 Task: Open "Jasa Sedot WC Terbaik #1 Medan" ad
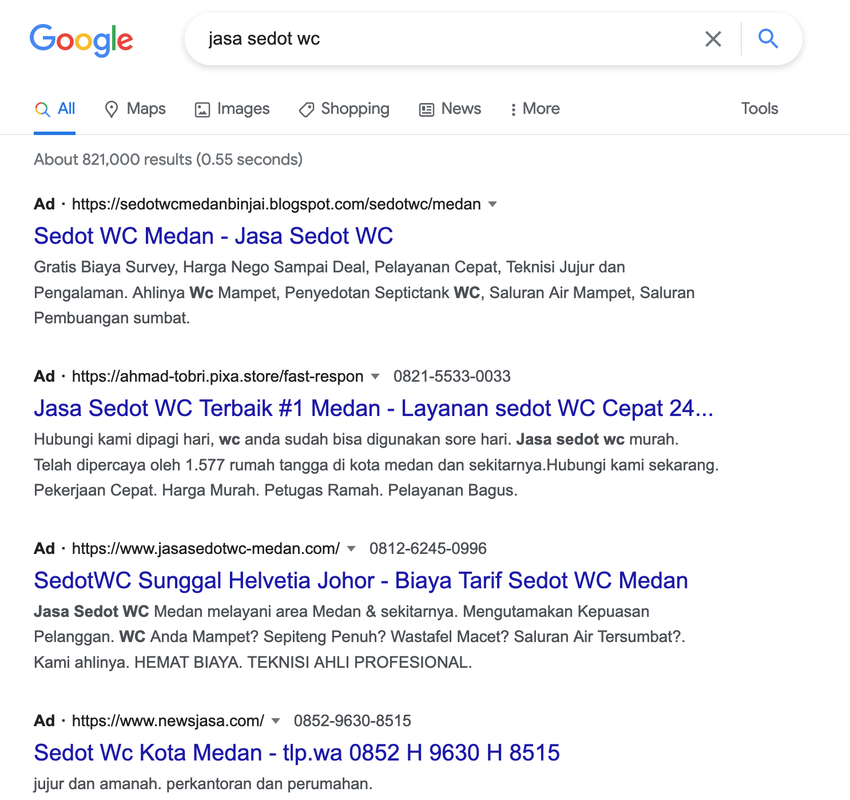click(373, 408)
